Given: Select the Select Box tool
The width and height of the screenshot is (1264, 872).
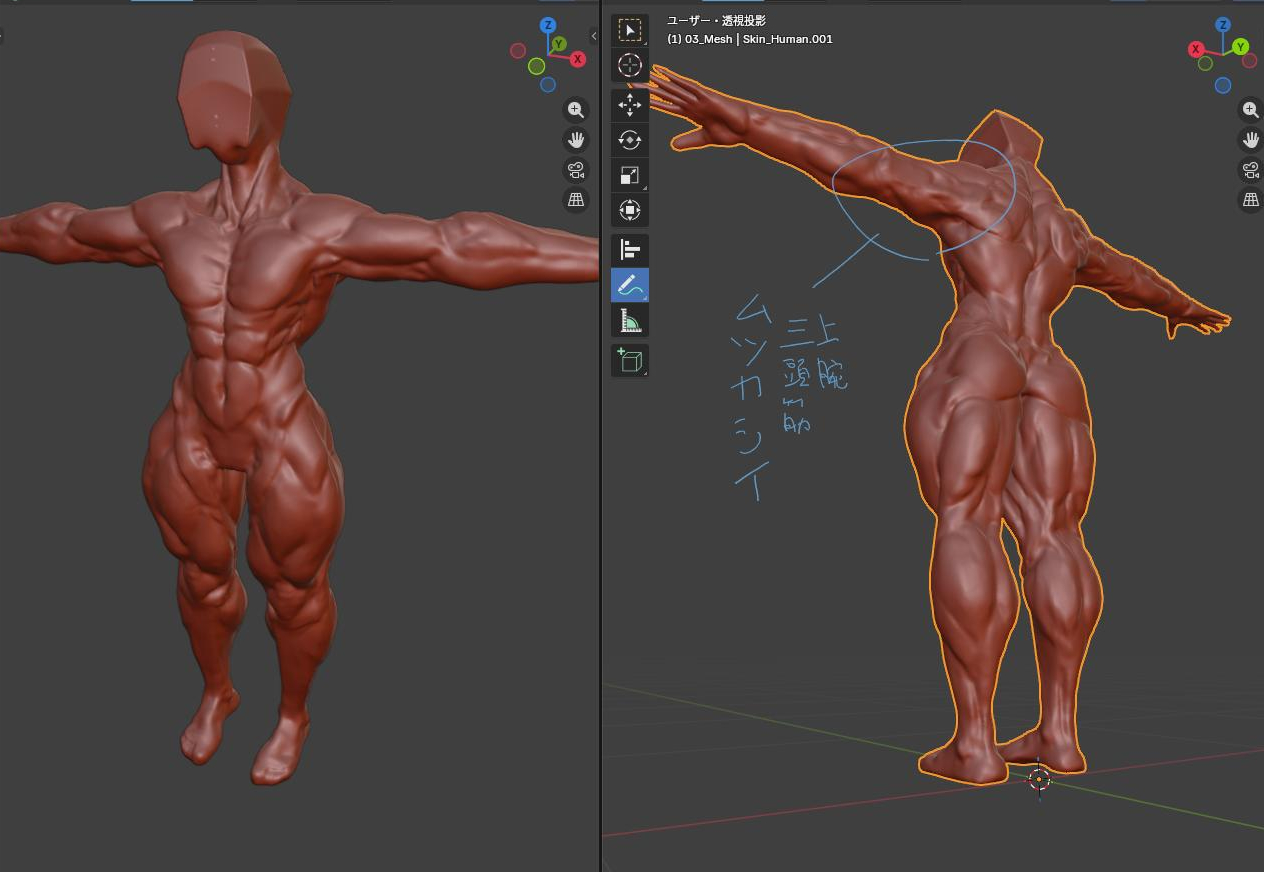Looking at the screenshot, I should (x=629, y=30).
